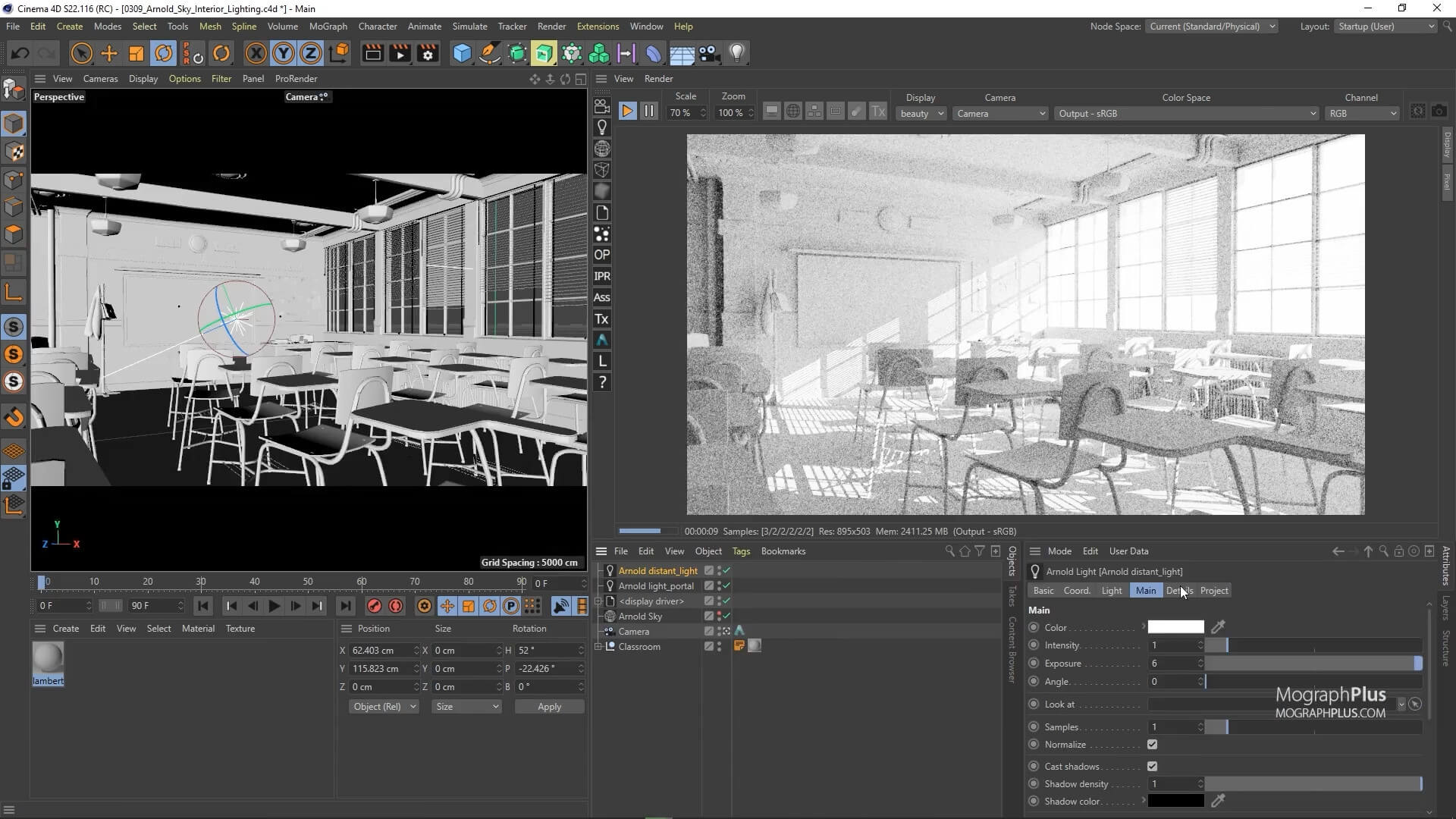Viewport: 1456px width, 819px height.
Task: Pause the live render with the pause button
Action: 648,111
